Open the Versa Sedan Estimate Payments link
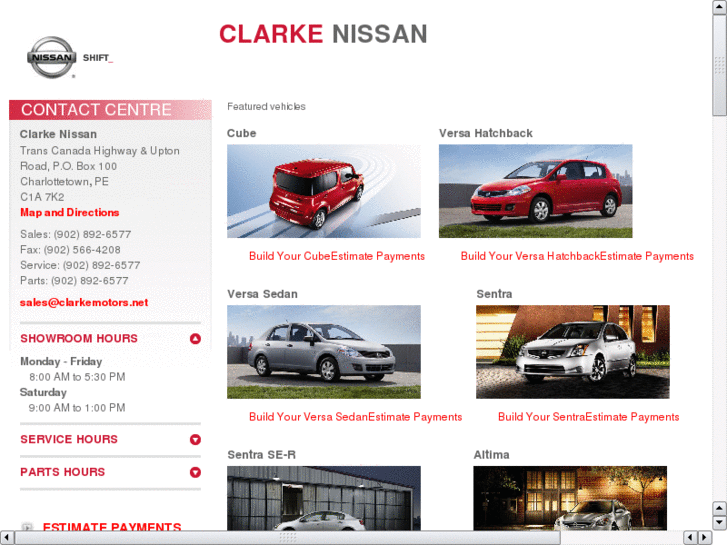The image size is (727, 545). [415, 417]
